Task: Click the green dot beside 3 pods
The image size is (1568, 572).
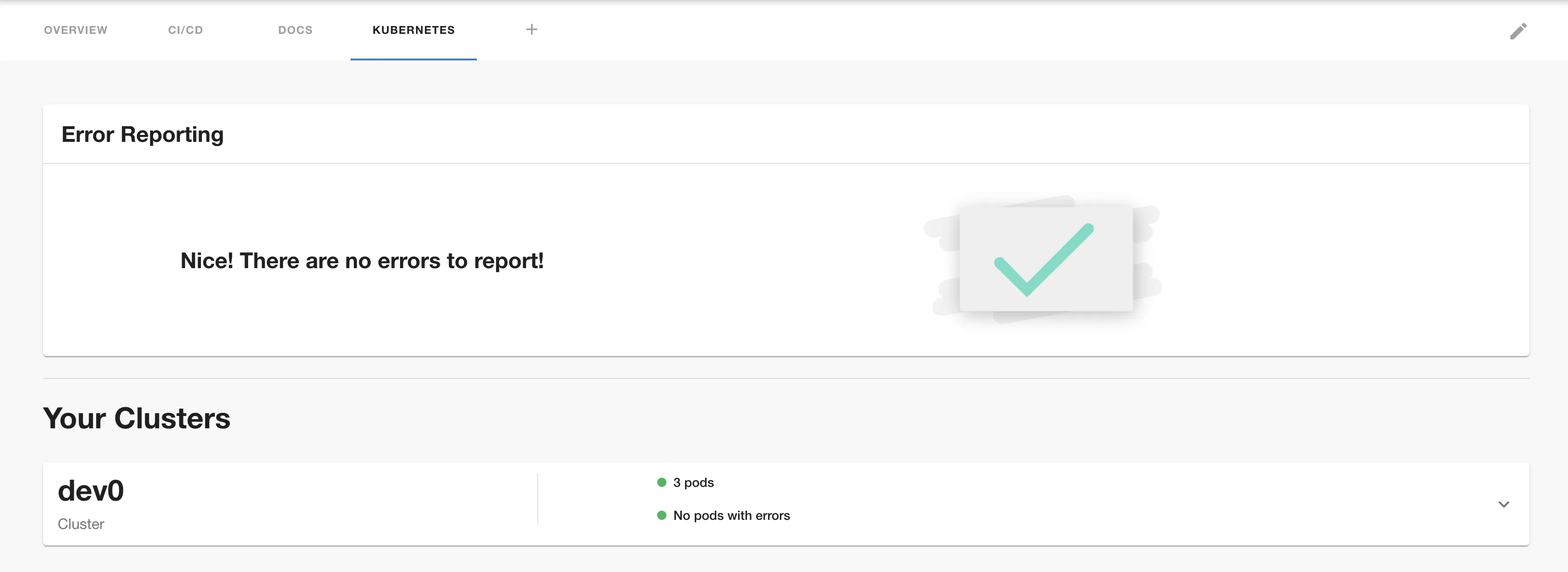Action: coord(662,483)
